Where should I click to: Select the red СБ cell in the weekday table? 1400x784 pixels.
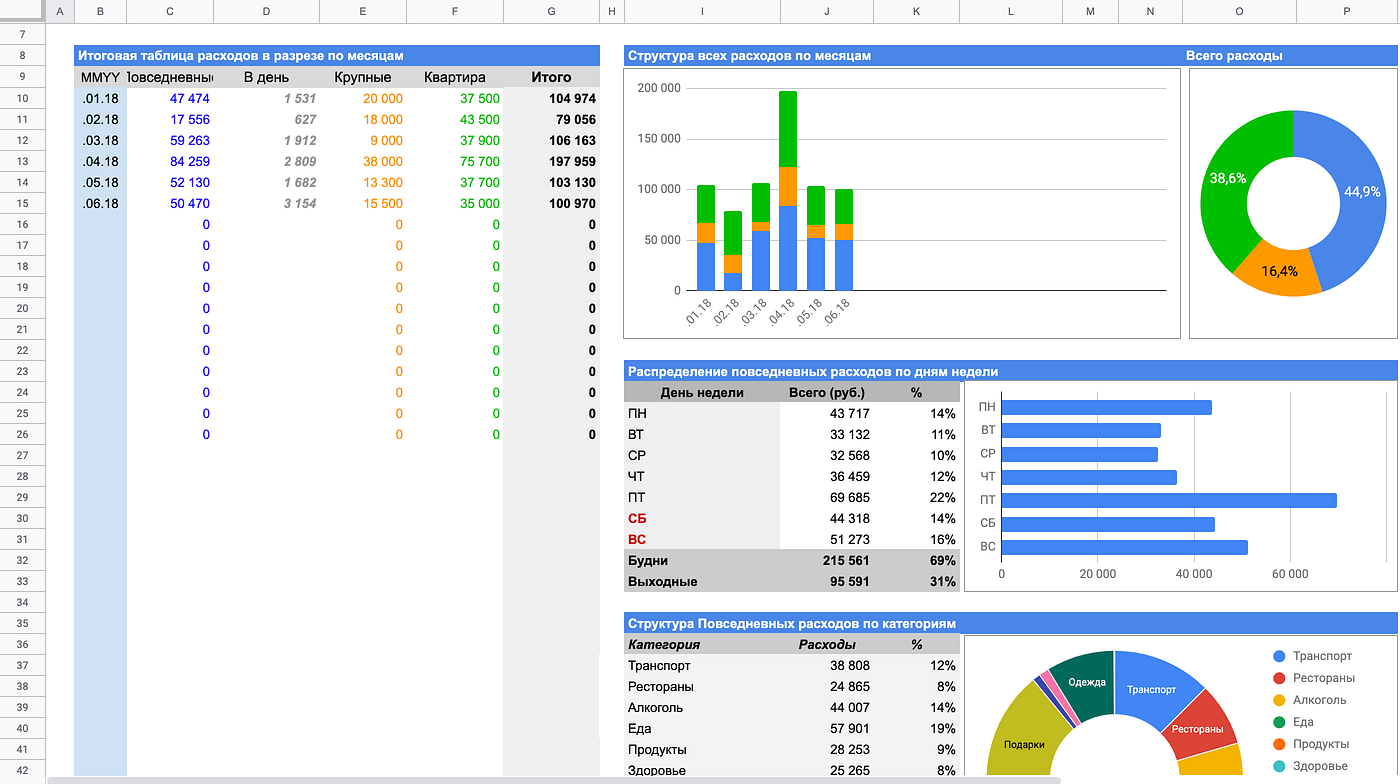coord(702,518)
